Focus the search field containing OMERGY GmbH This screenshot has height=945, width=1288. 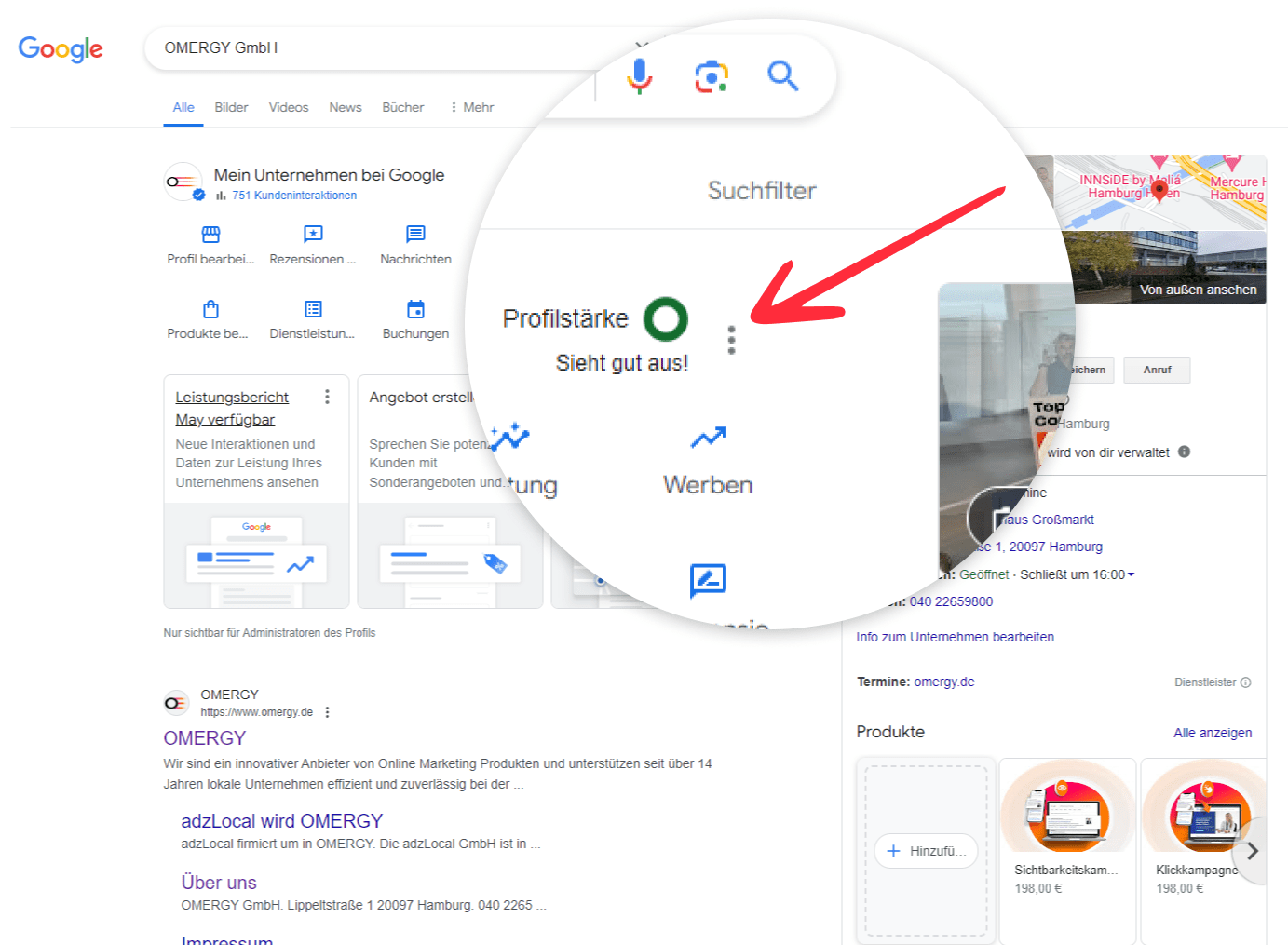coord(382,48)
